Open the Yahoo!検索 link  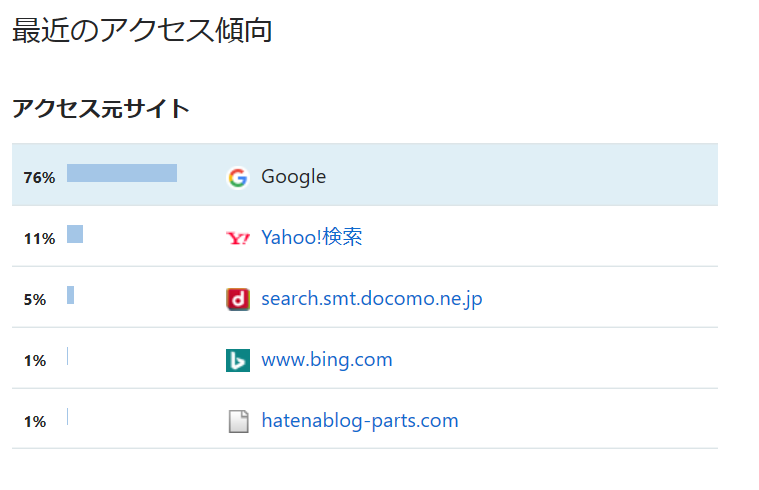tap(311, 238)
